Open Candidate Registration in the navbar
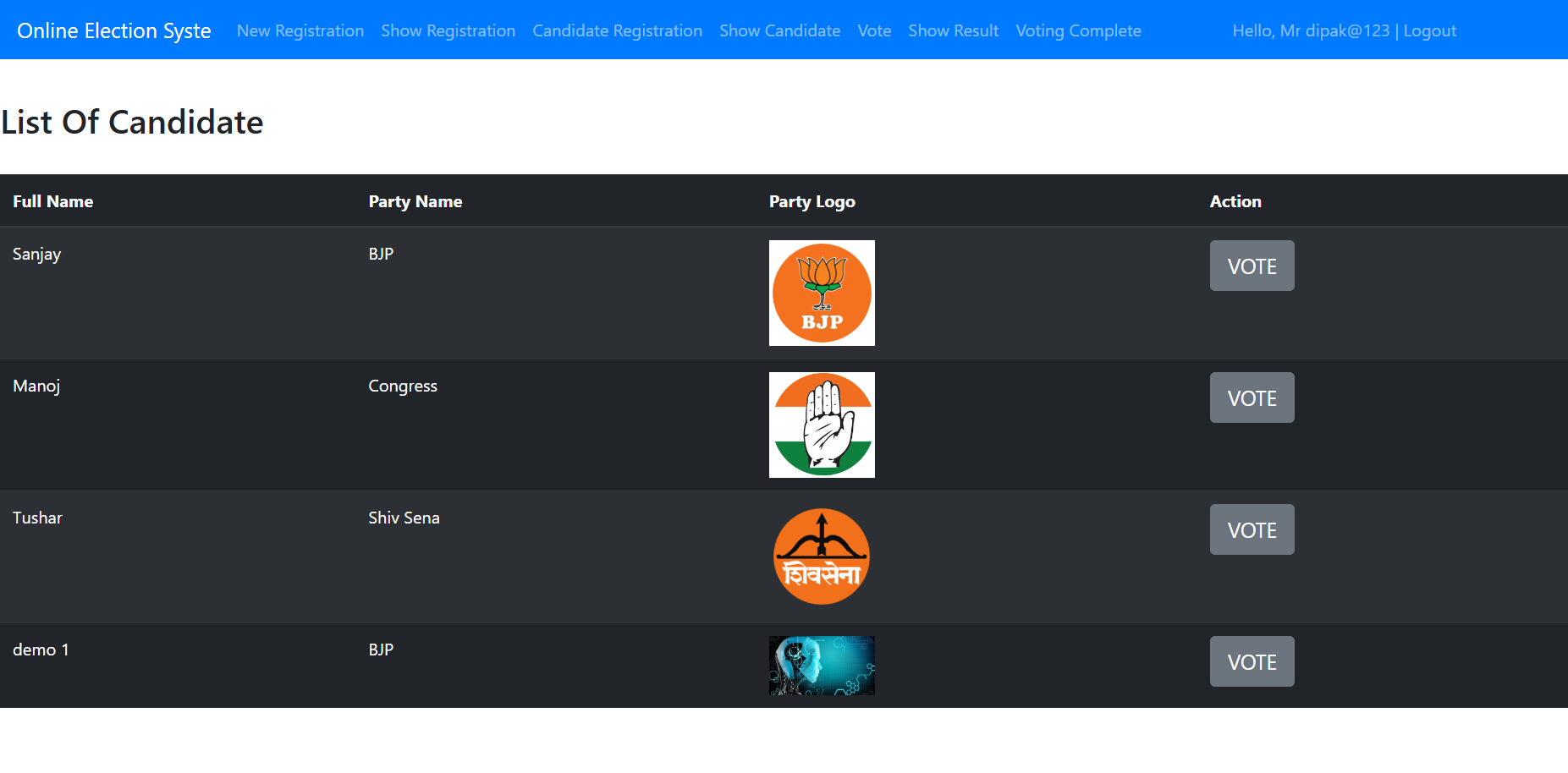The image size is (1568, 773). 617,30
